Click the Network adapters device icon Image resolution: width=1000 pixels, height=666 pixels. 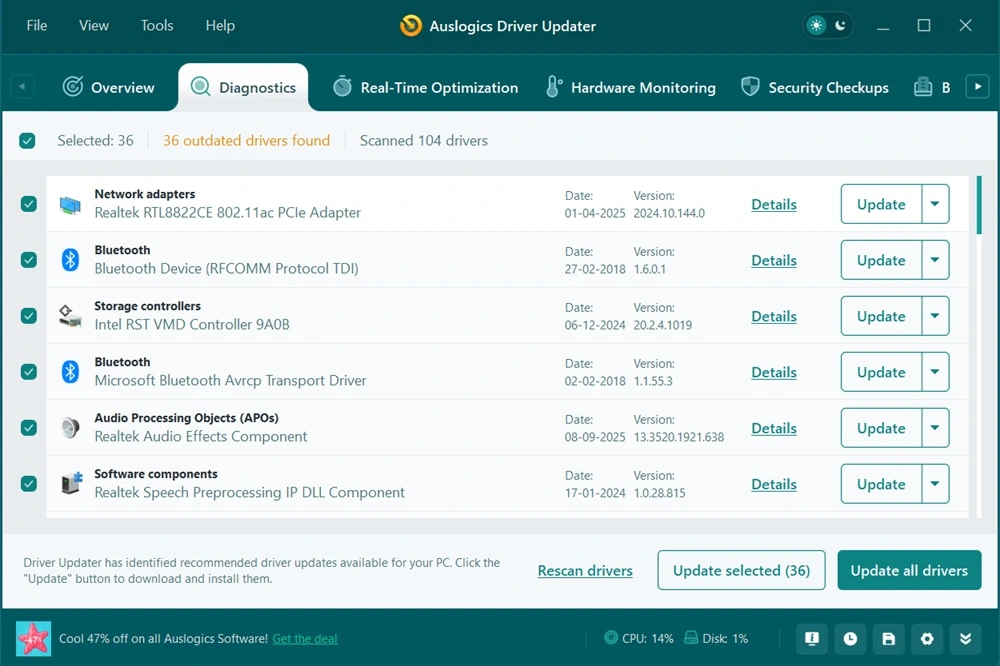tap(70, 204)
